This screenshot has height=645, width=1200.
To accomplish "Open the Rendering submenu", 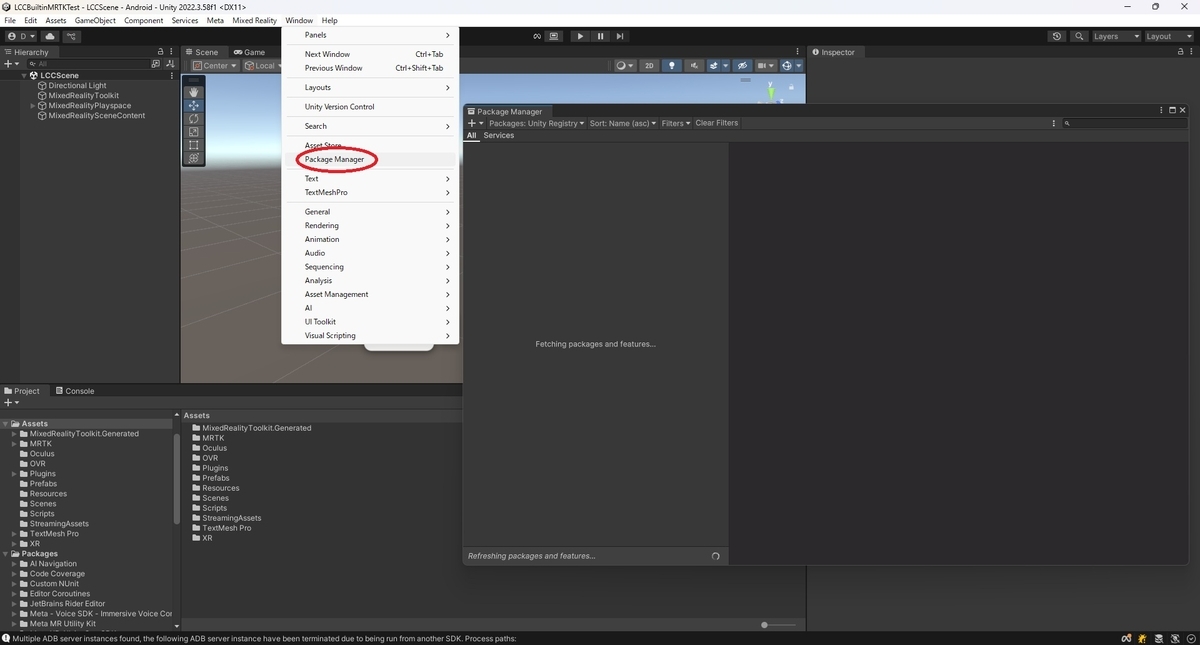I will (x=370, y=225).
